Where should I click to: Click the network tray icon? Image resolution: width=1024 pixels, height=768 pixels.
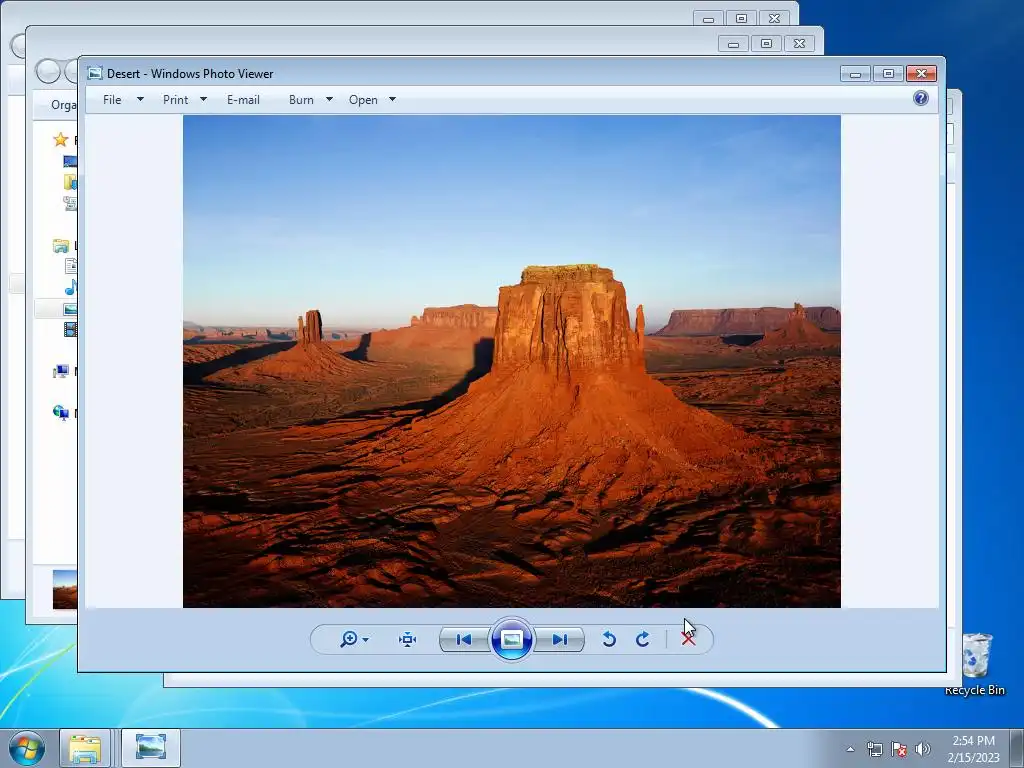[874, 749]
